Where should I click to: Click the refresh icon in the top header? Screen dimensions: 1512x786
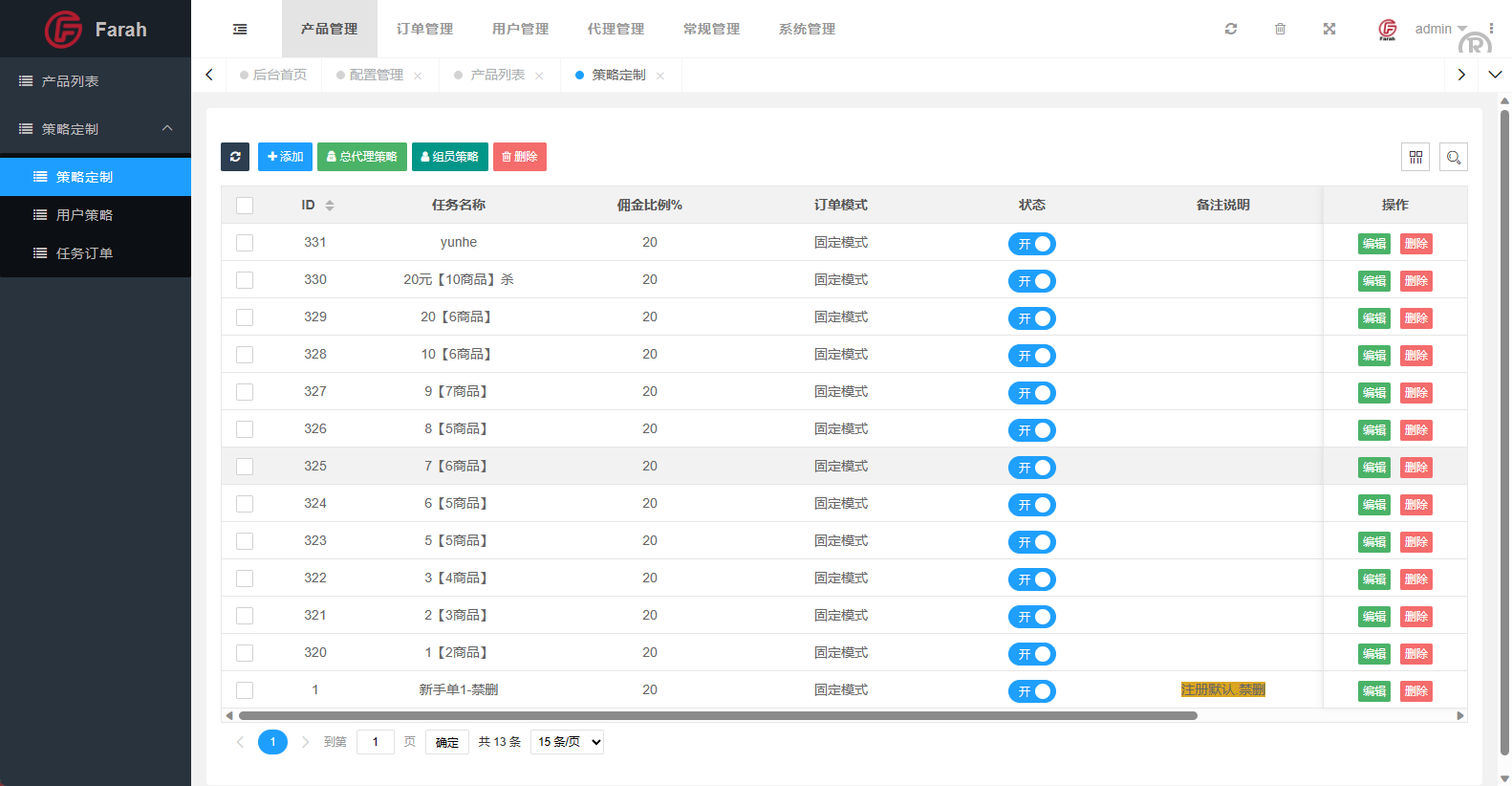click(x=1231, y=29)
